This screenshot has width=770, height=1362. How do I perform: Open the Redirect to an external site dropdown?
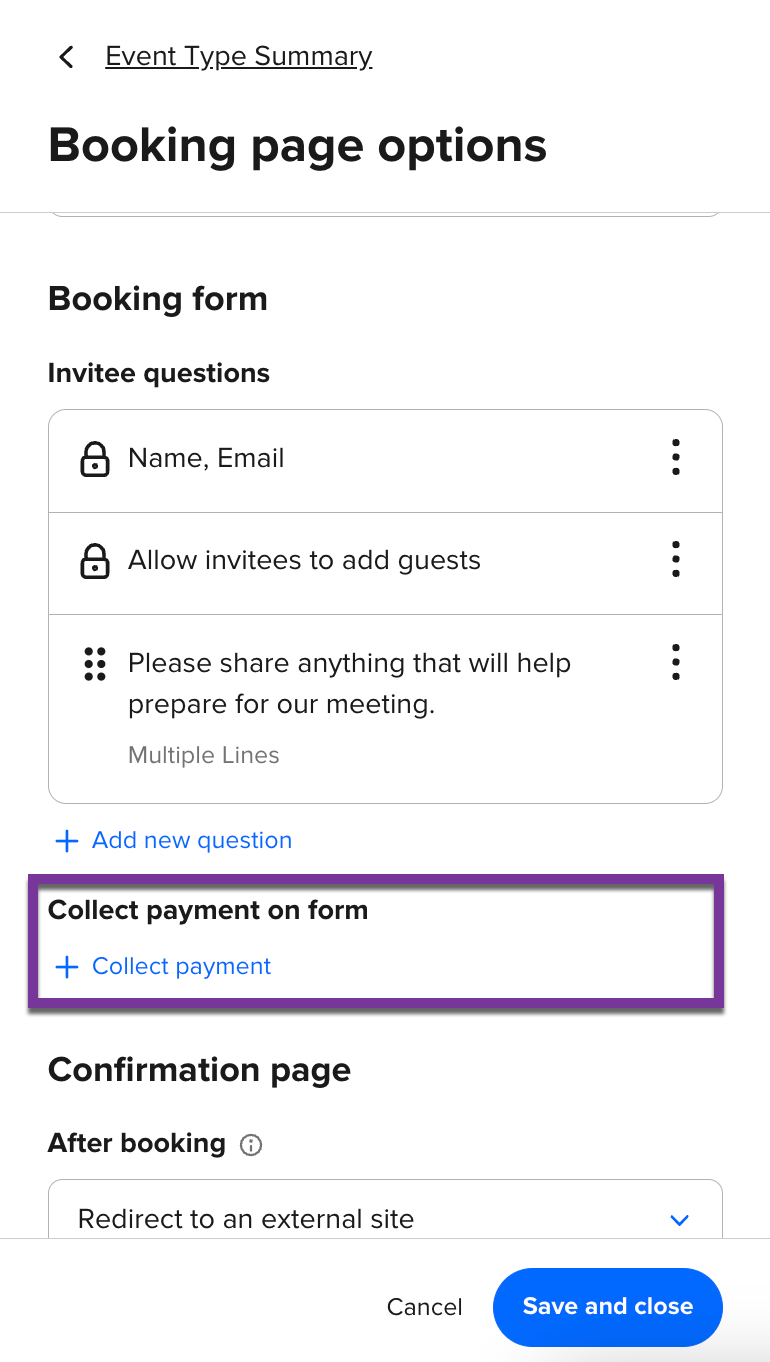tap(385, 1219)
